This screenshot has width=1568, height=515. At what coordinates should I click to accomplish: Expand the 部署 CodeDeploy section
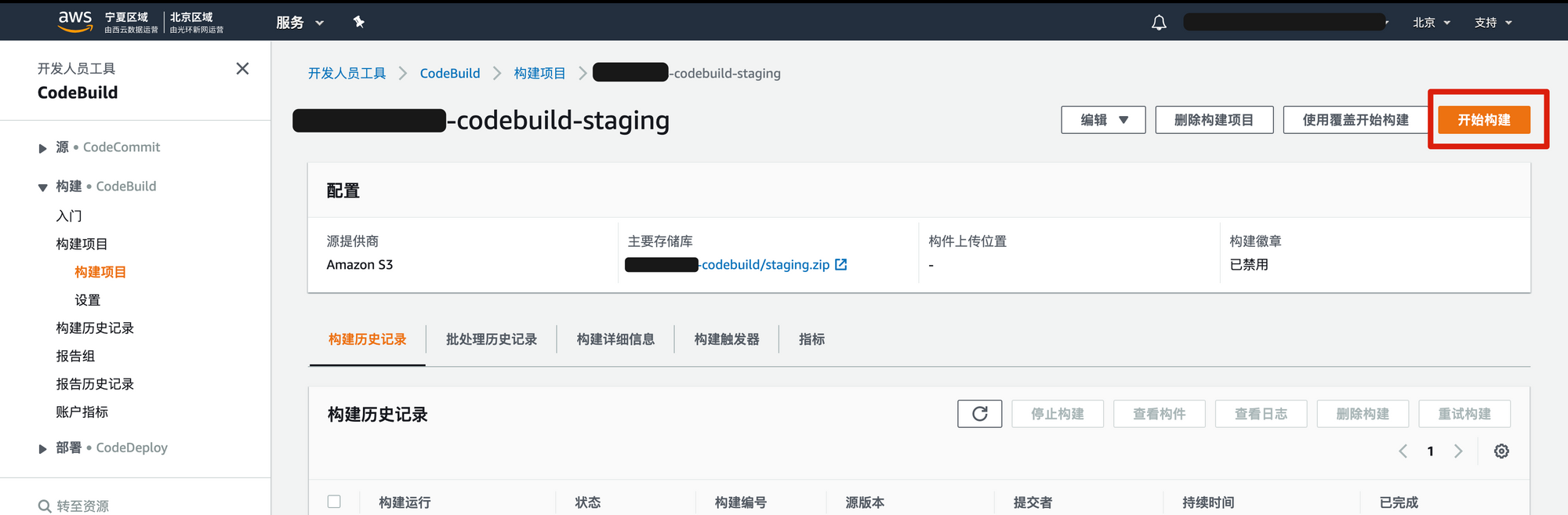(43, 448)
